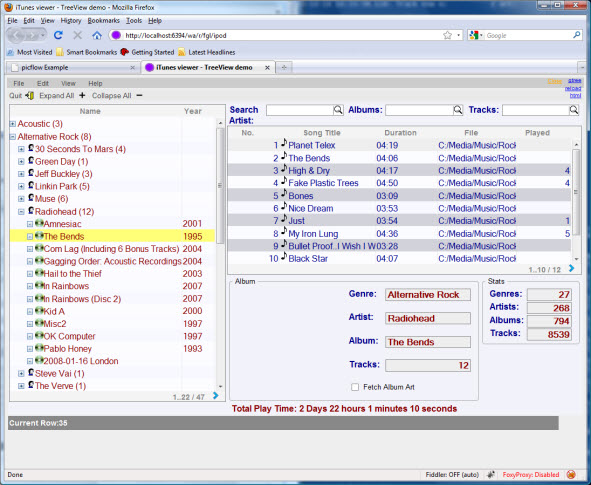The width and height of the screenshot is (591, 485).
Task: Click the music note icon beside Planet Telex
Action: (x=284, y=143)
